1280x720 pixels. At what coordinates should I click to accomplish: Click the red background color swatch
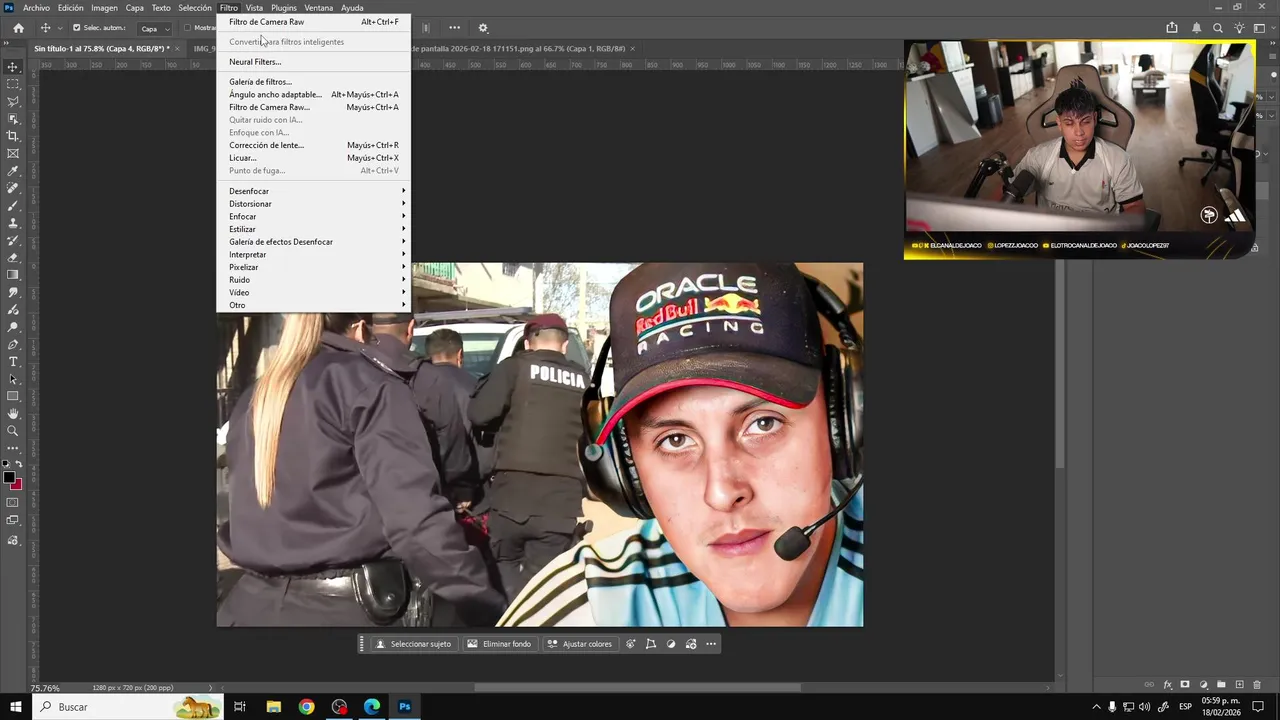(18, 485)
